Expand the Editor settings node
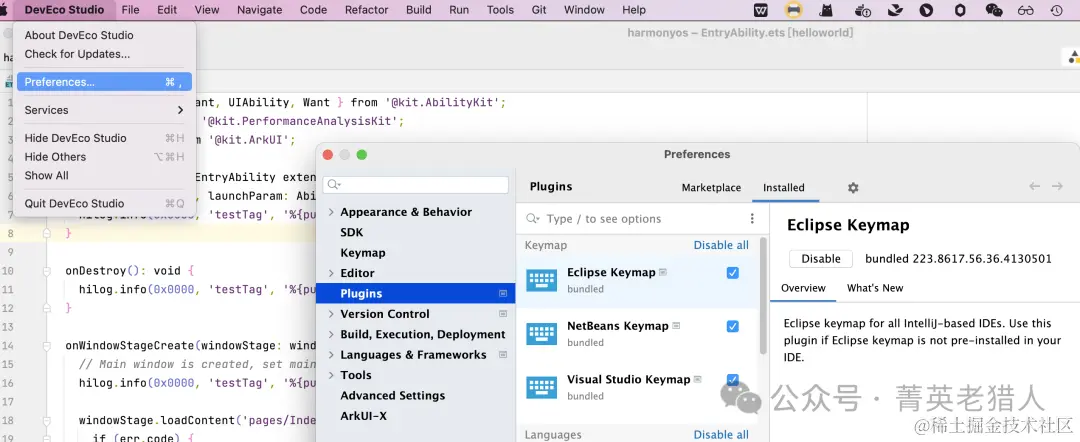This screenshot has width=1080, height=442. (331, 273)
